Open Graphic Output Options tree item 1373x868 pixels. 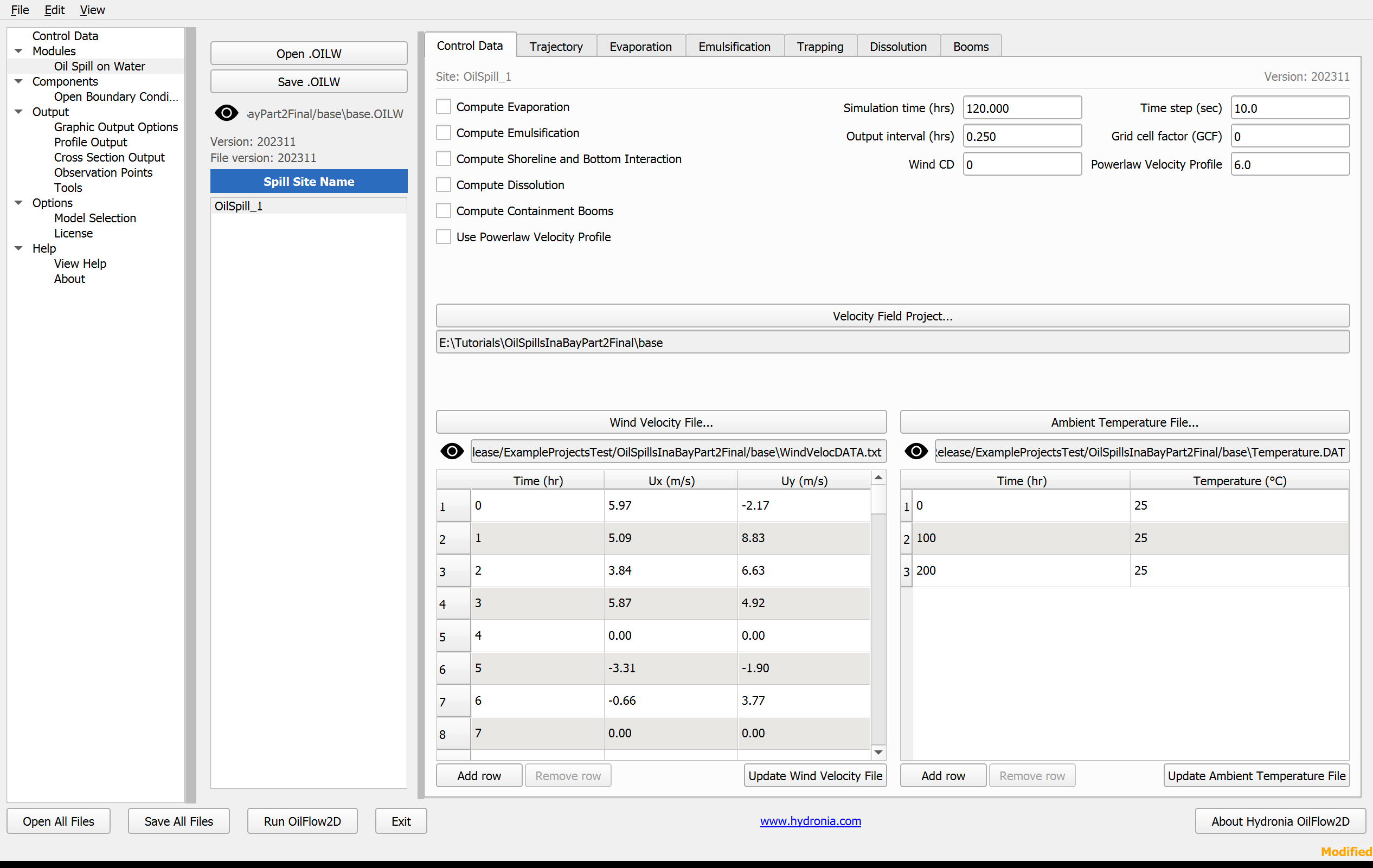[116, 126]
